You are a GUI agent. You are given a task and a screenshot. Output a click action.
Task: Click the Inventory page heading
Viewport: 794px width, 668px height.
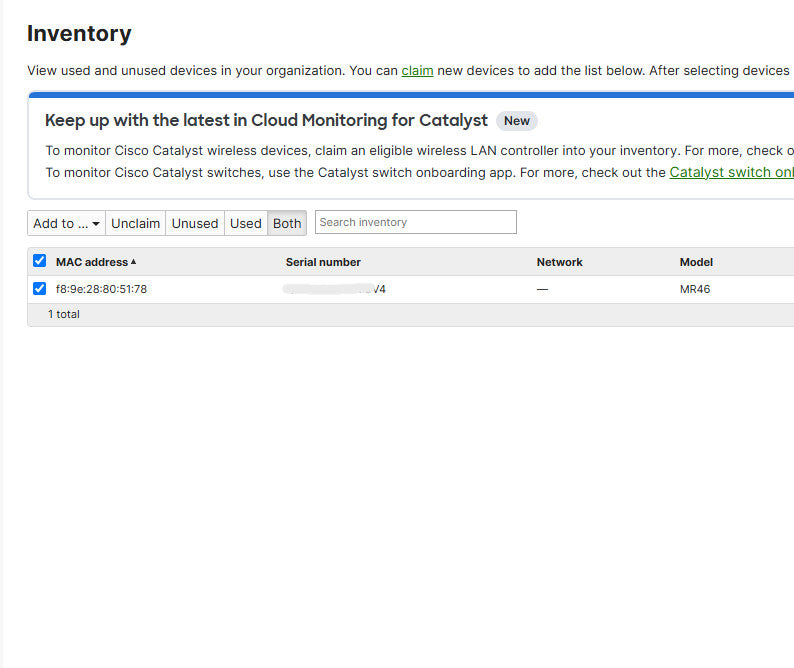[x=79, y=34]
